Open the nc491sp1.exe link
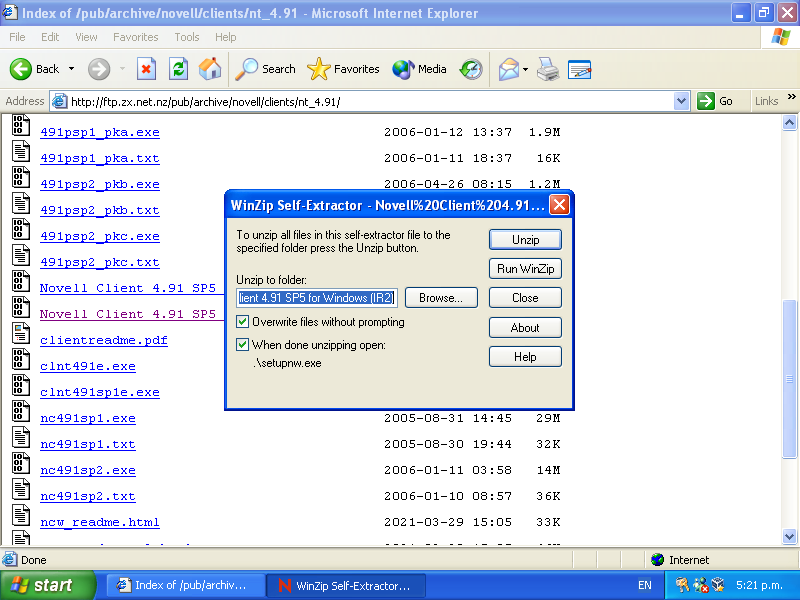 pyautogui.click(x=88, y=418)
